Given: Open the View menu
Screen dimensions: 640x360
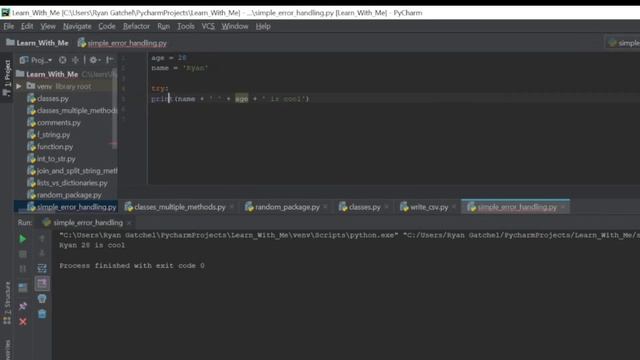Looking at the screenshot, I should coord(48,26).
